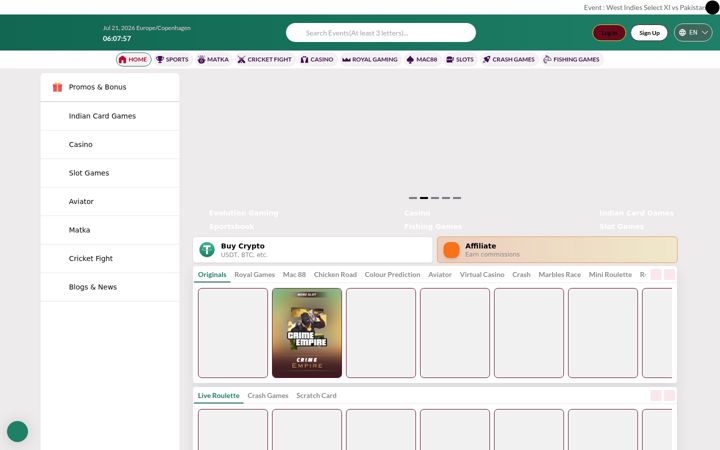This screenshot has height=450, width=720.
Task: Show previous games in the Originals row
Action: tap(656, 275)
